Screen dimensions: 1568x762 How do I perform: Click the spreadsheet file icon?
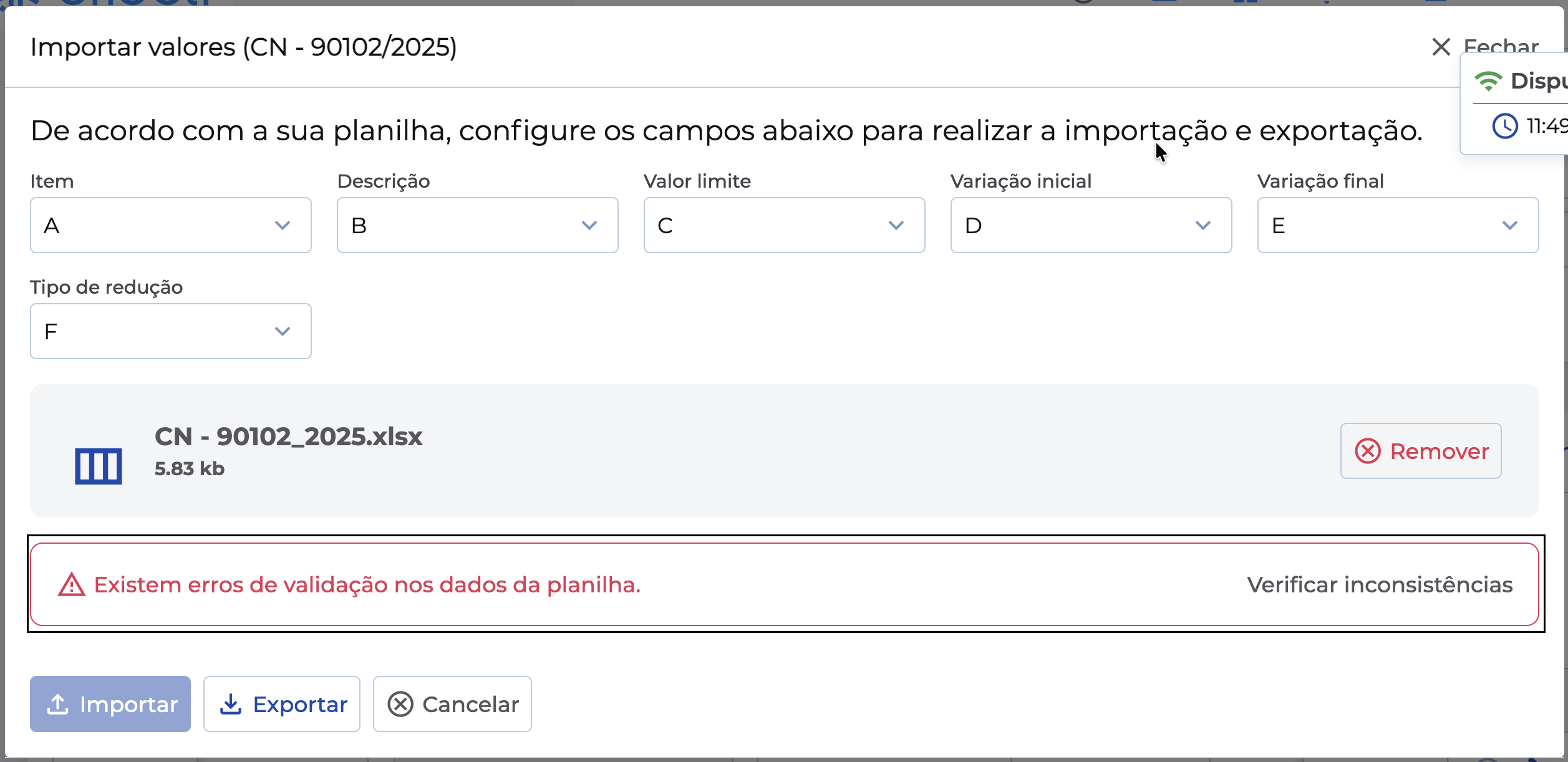pos(99,466)
